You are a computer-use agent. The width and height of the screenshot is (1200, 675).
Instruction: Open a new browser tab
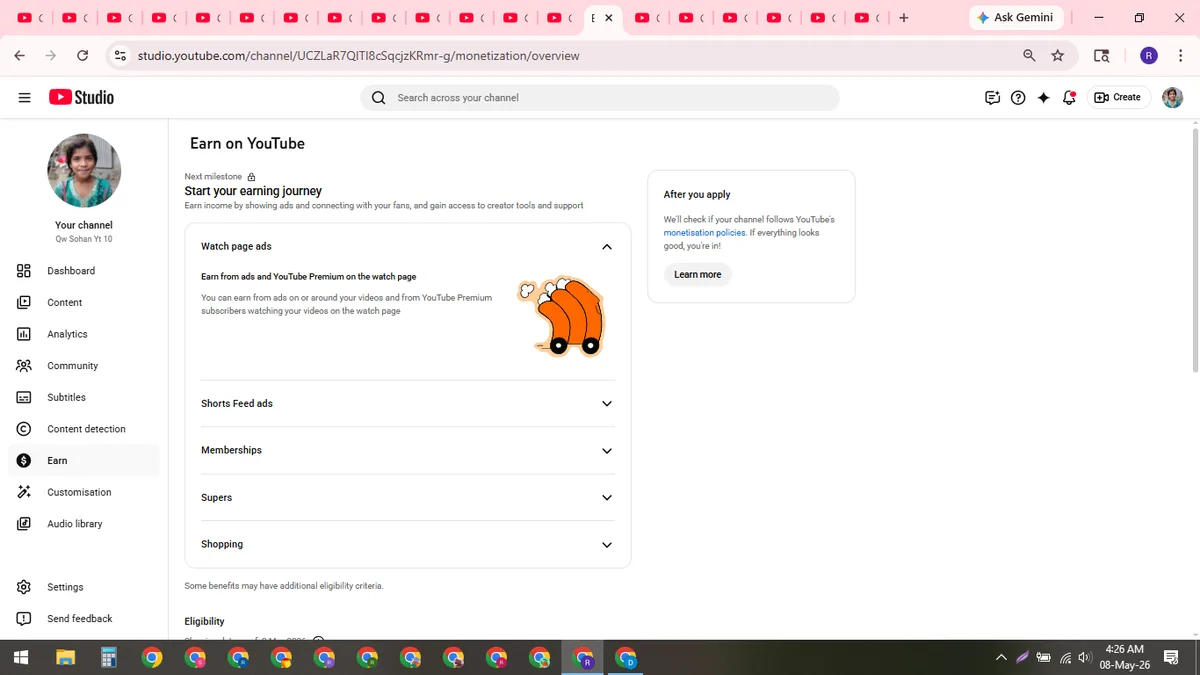coord(904,18)
